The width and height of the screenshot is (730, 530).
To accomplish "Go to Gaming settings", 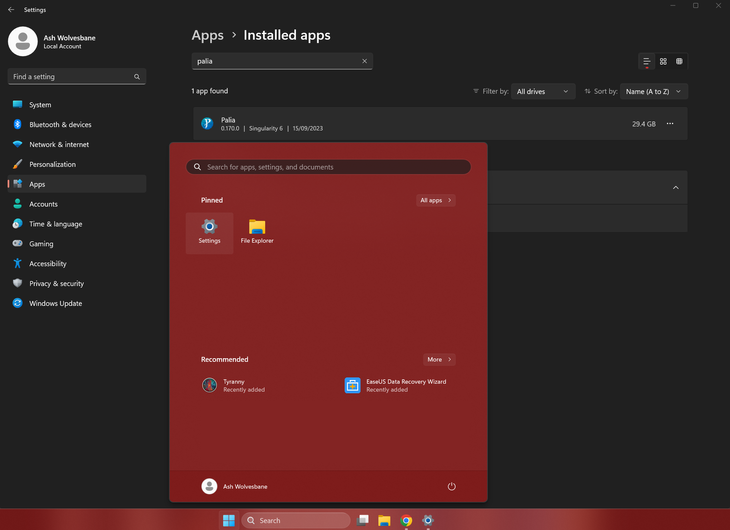I will point(77,244).
